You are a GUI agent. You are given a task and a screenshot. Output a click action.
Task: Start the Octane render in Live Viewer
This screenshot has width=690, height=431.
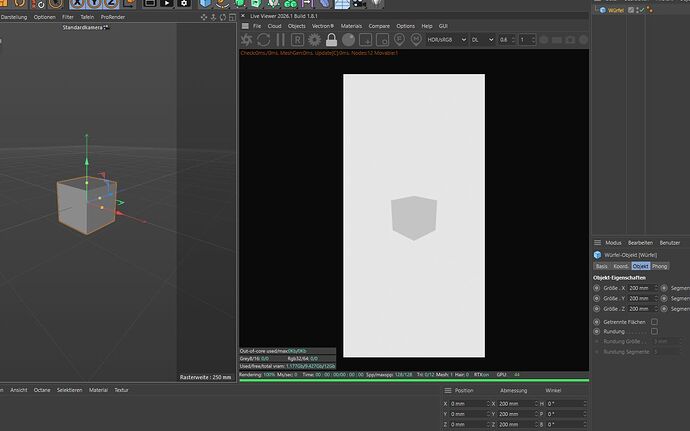pyautogui.click(x=246, y=40)
